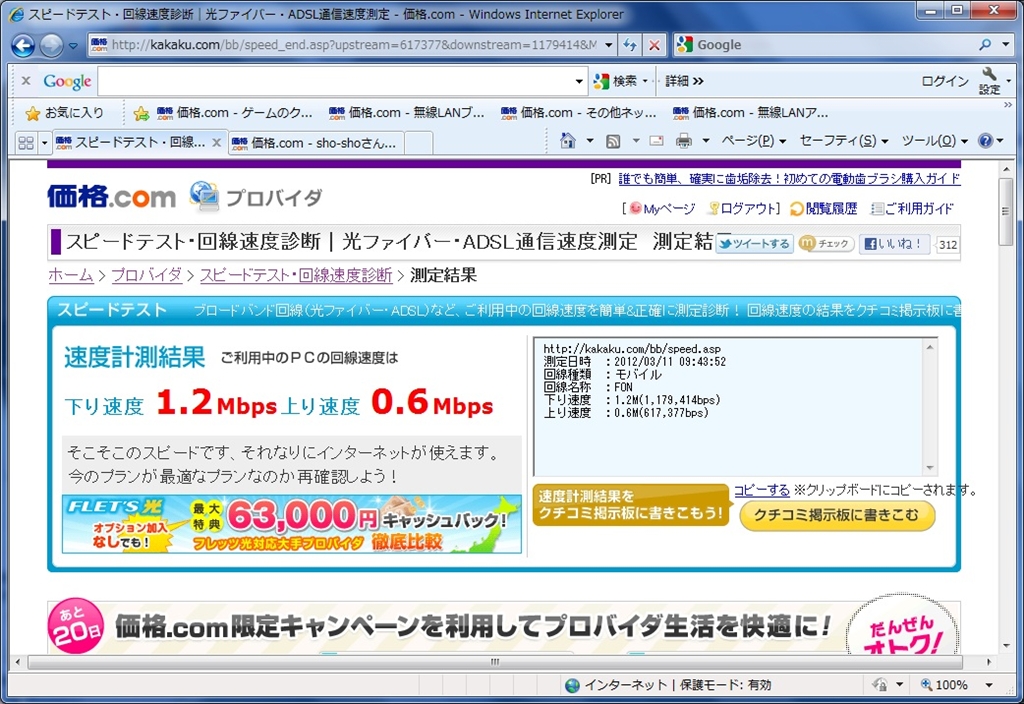This screenshot has width=1024, height=704.
Task: Click the Print icon in command bar
Action: tap(684, 141)
